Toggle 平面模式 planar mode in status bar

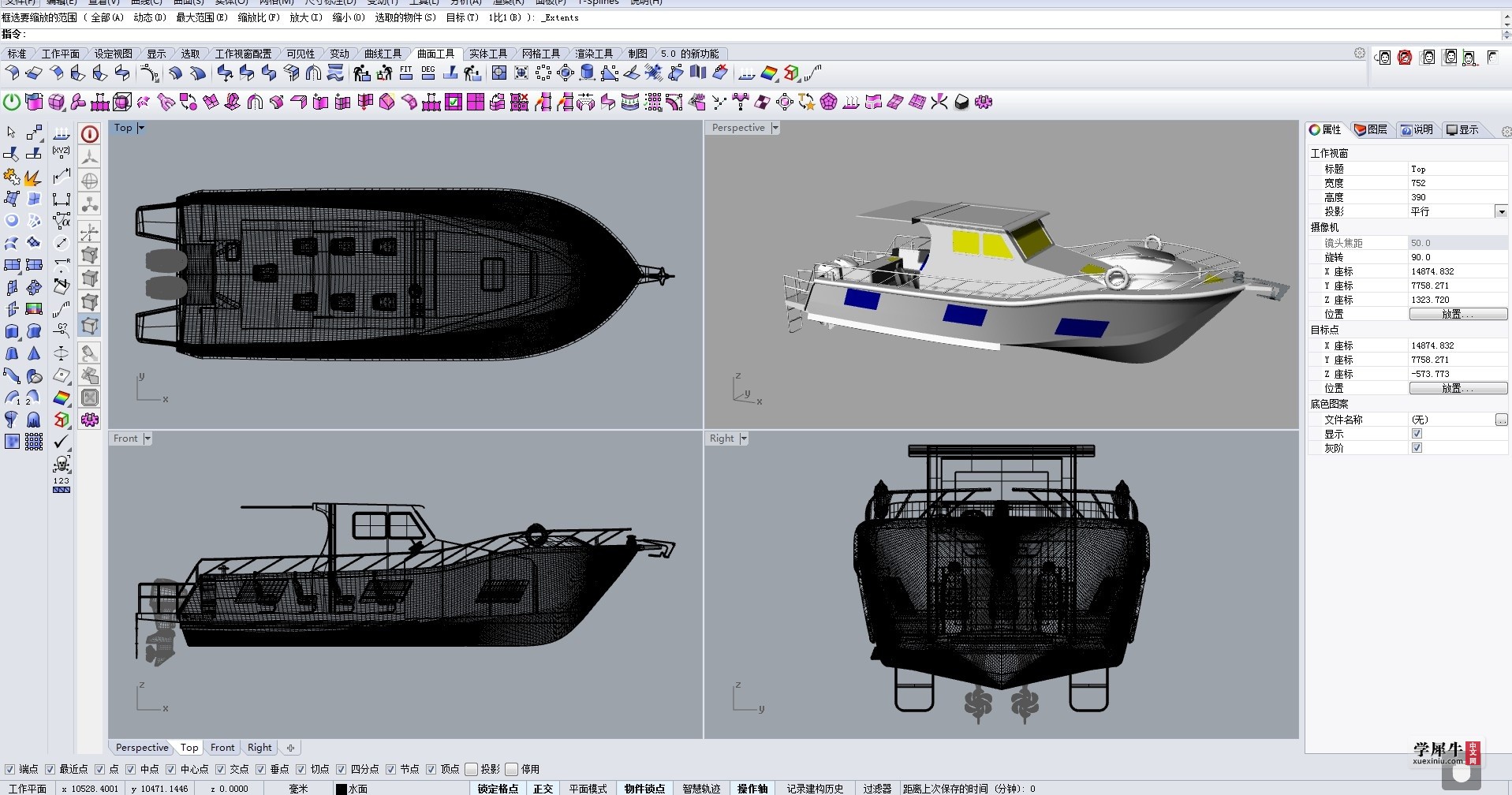pos(588,789)
